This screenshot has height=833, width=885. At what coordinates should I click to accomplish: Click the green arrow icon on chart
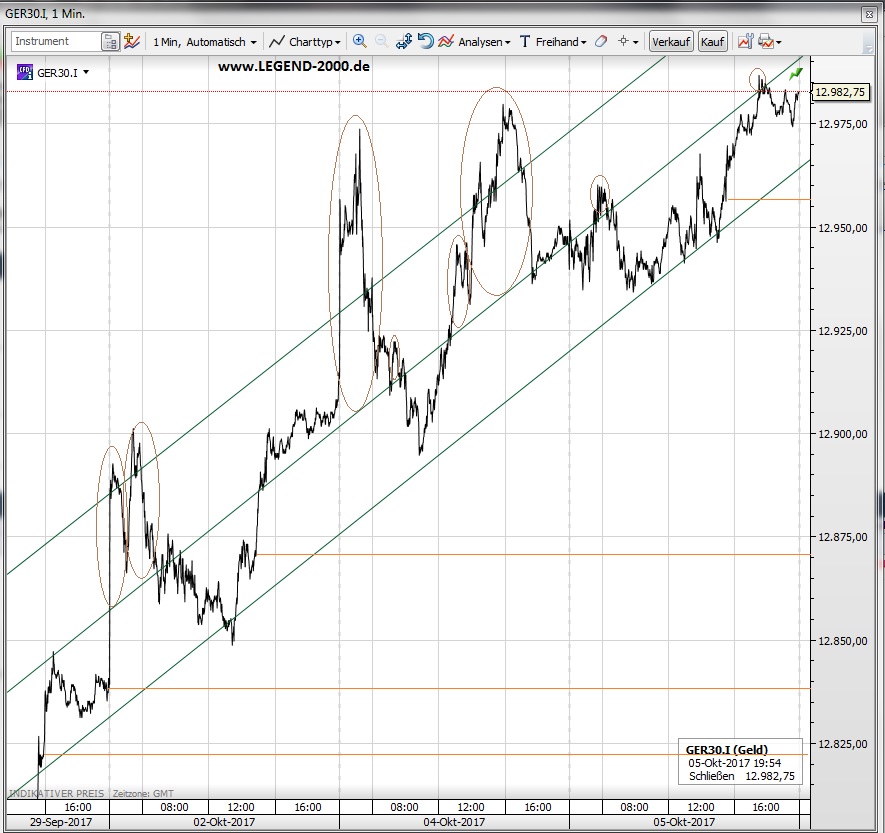coord(796,74)
